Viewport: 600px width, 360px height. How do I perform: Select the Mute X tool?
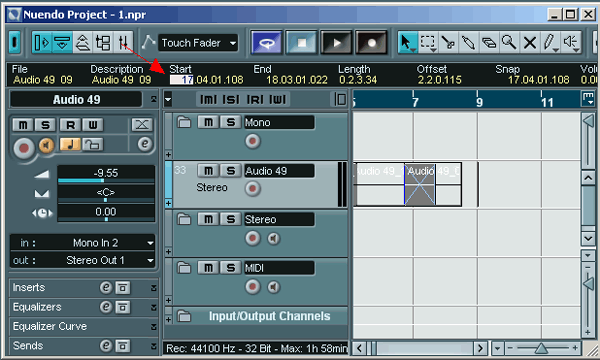(x=530, y=42)
